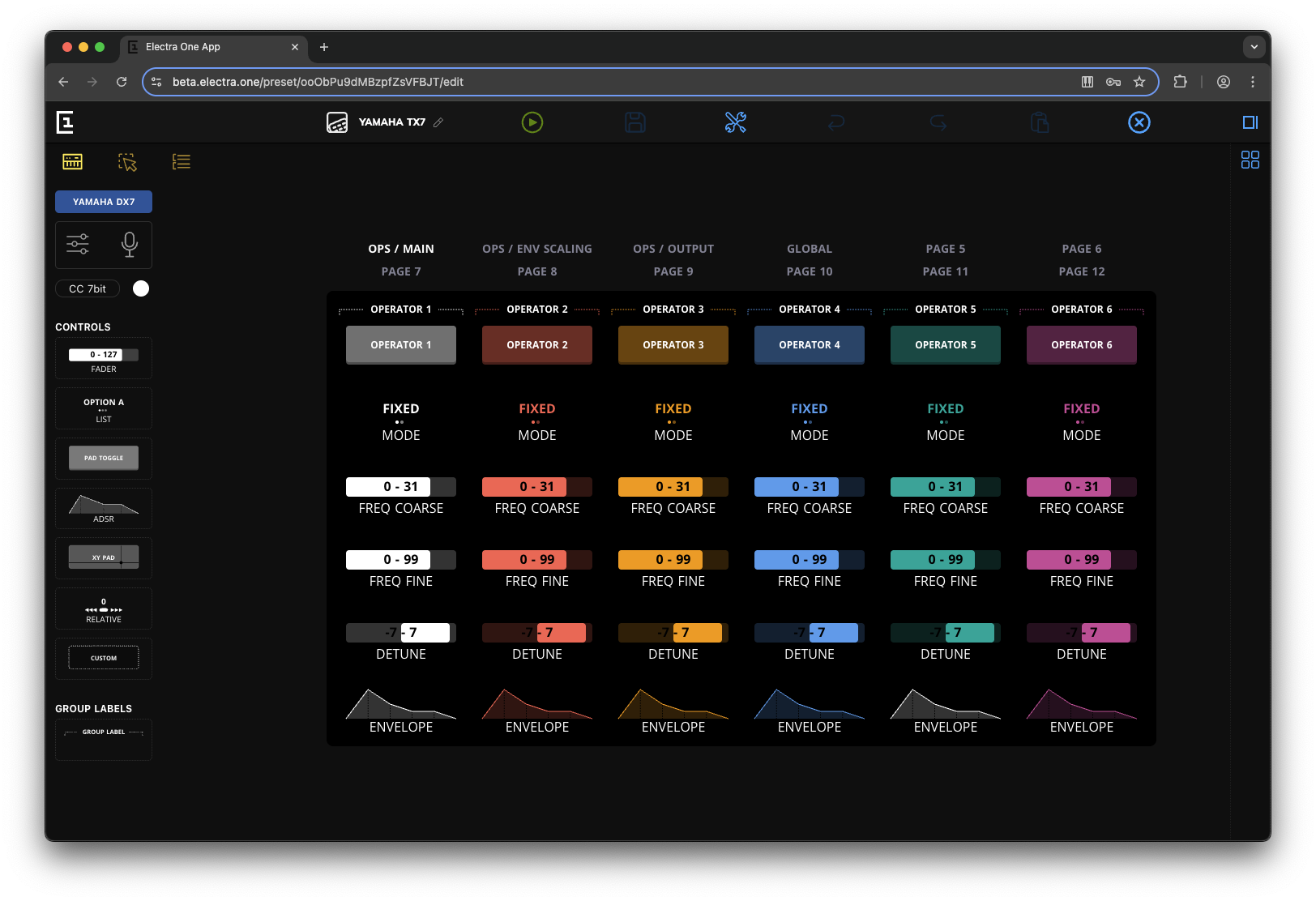Send preset with green play icon
Viewport: 1316px width, 901px height.
point(532,122)
